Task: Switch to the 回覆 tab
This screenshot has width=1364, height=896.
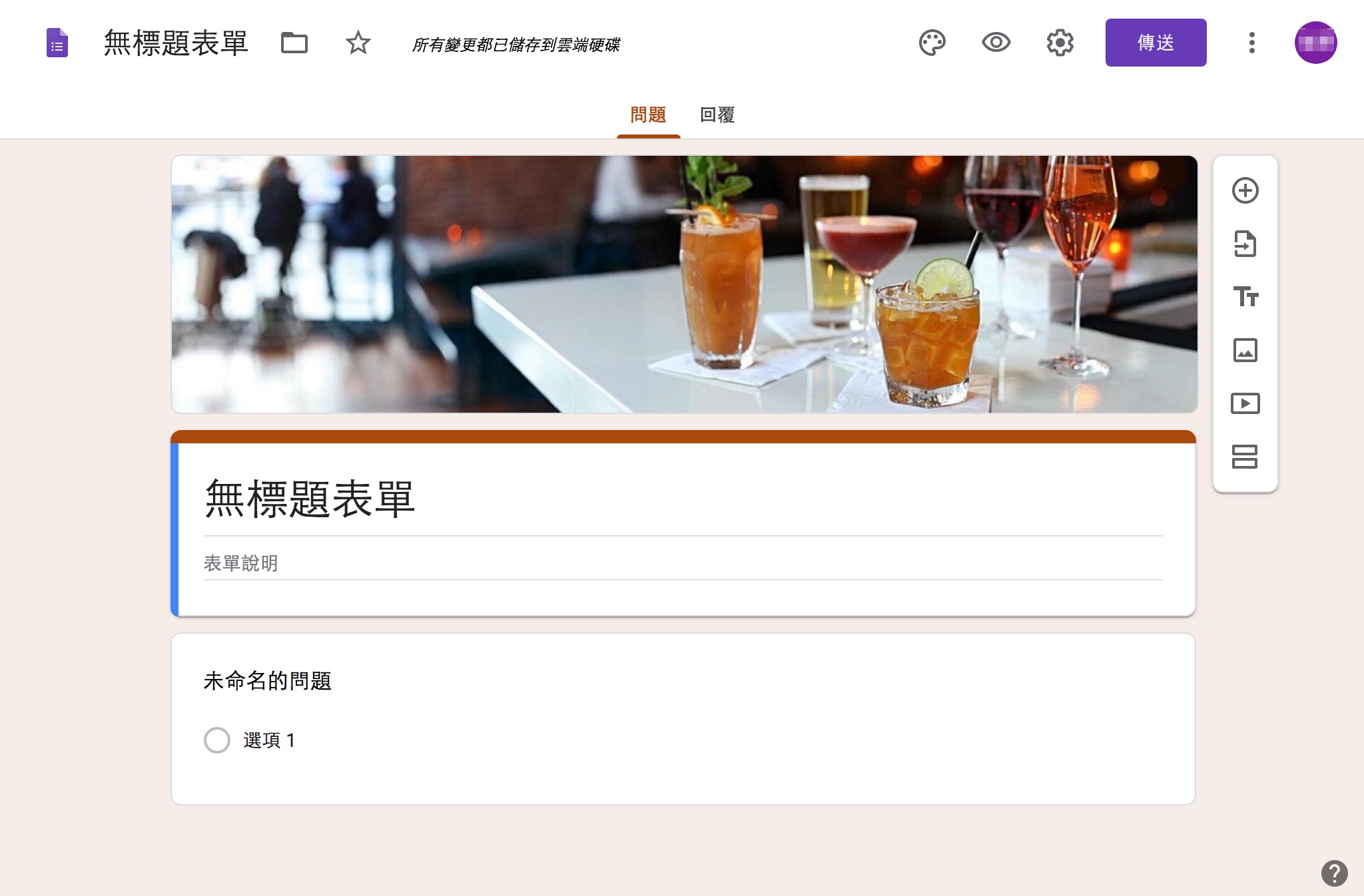Action: [717, 115]
